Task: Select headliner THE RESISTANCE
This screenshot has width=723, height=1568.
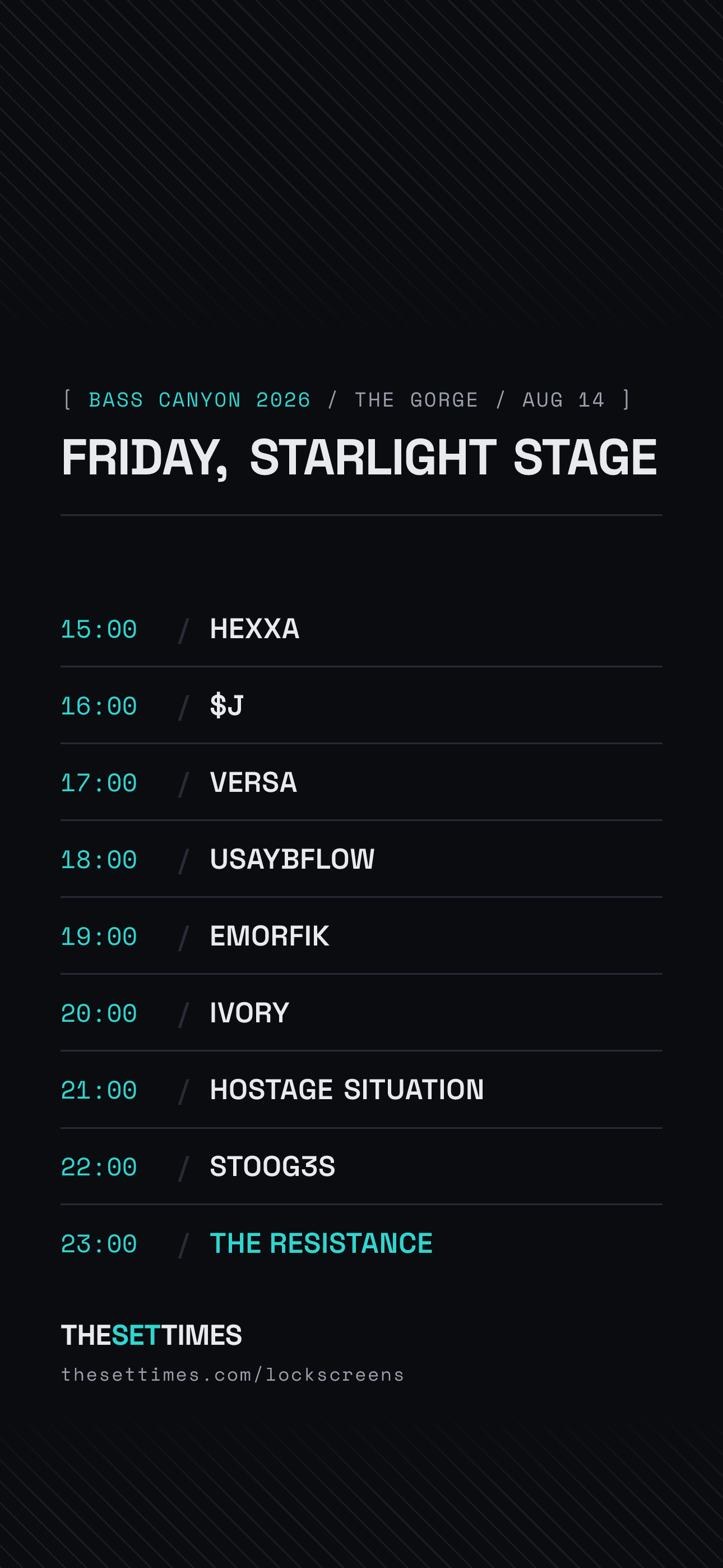Action: pyautogui.click(x=321, y=1243)
